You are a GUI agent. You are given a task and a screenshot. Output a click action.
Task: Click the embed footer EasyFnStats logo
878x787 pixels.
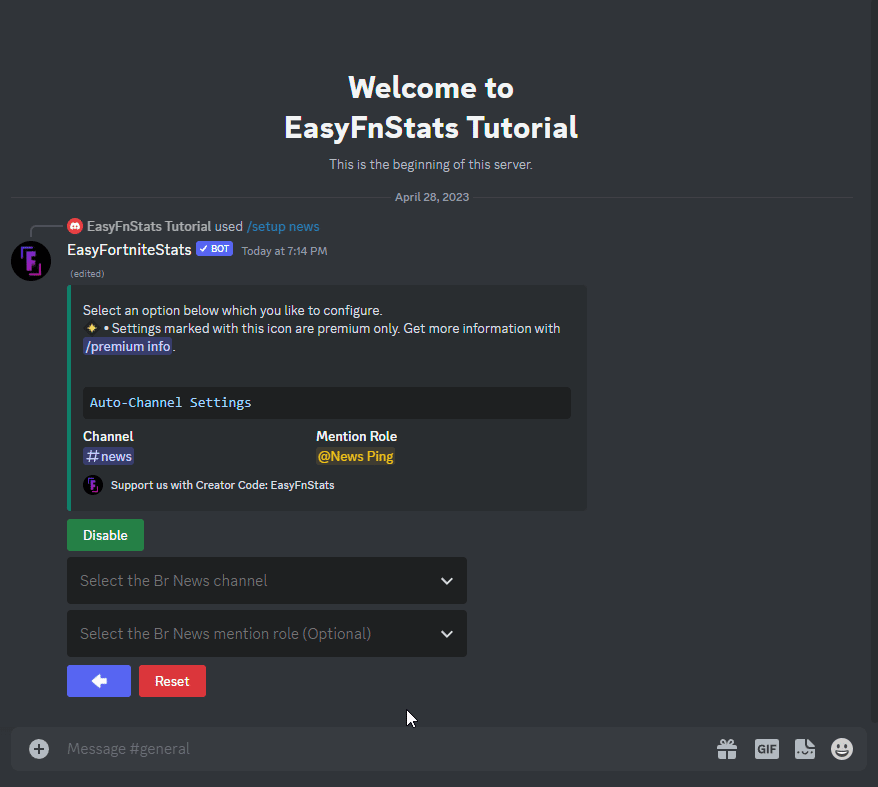point(93,485)
